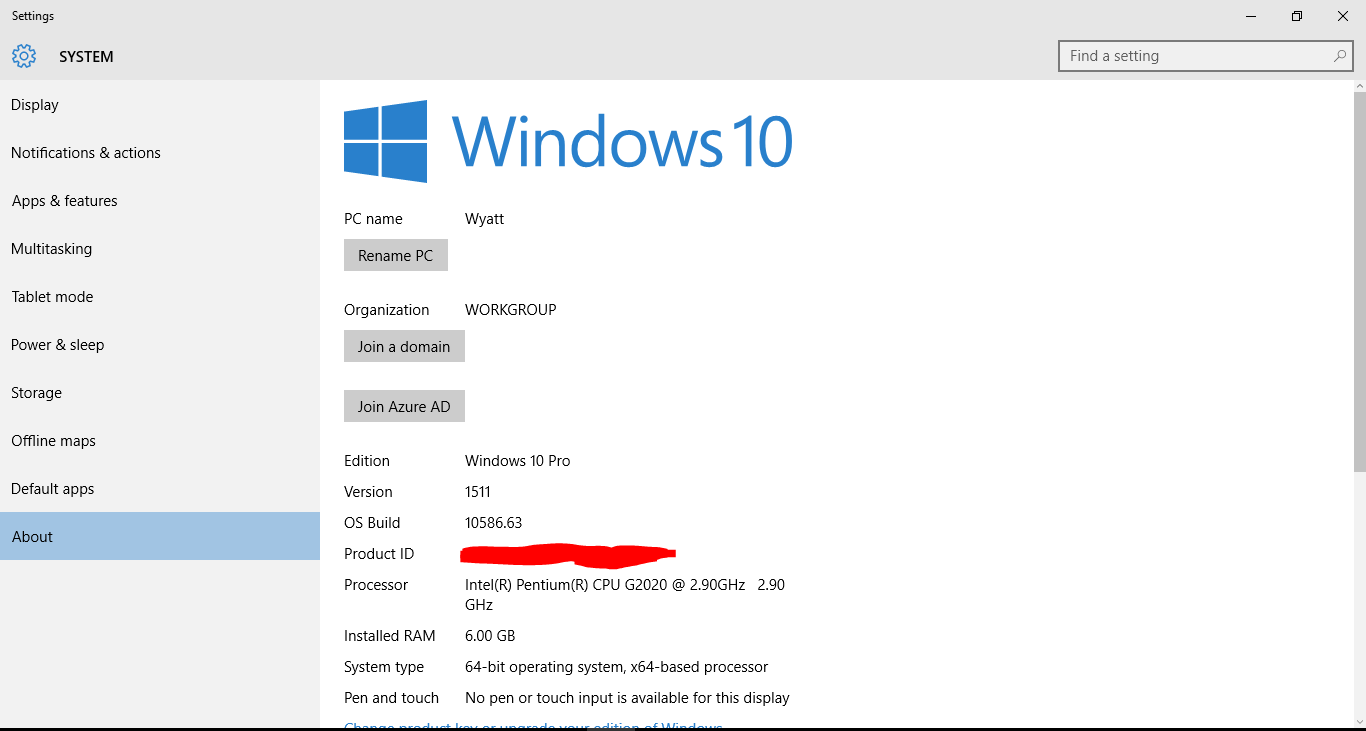Viewport: 1366px width, 731px height.
Task: Click the OS Build value 10586.63
Action: point(494,523)
